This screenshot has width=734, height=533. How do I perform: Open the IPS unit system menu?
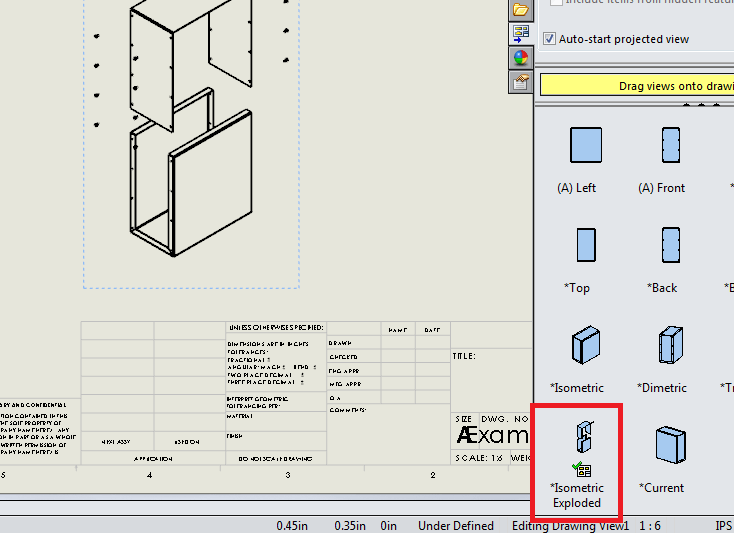click(723, 526)
